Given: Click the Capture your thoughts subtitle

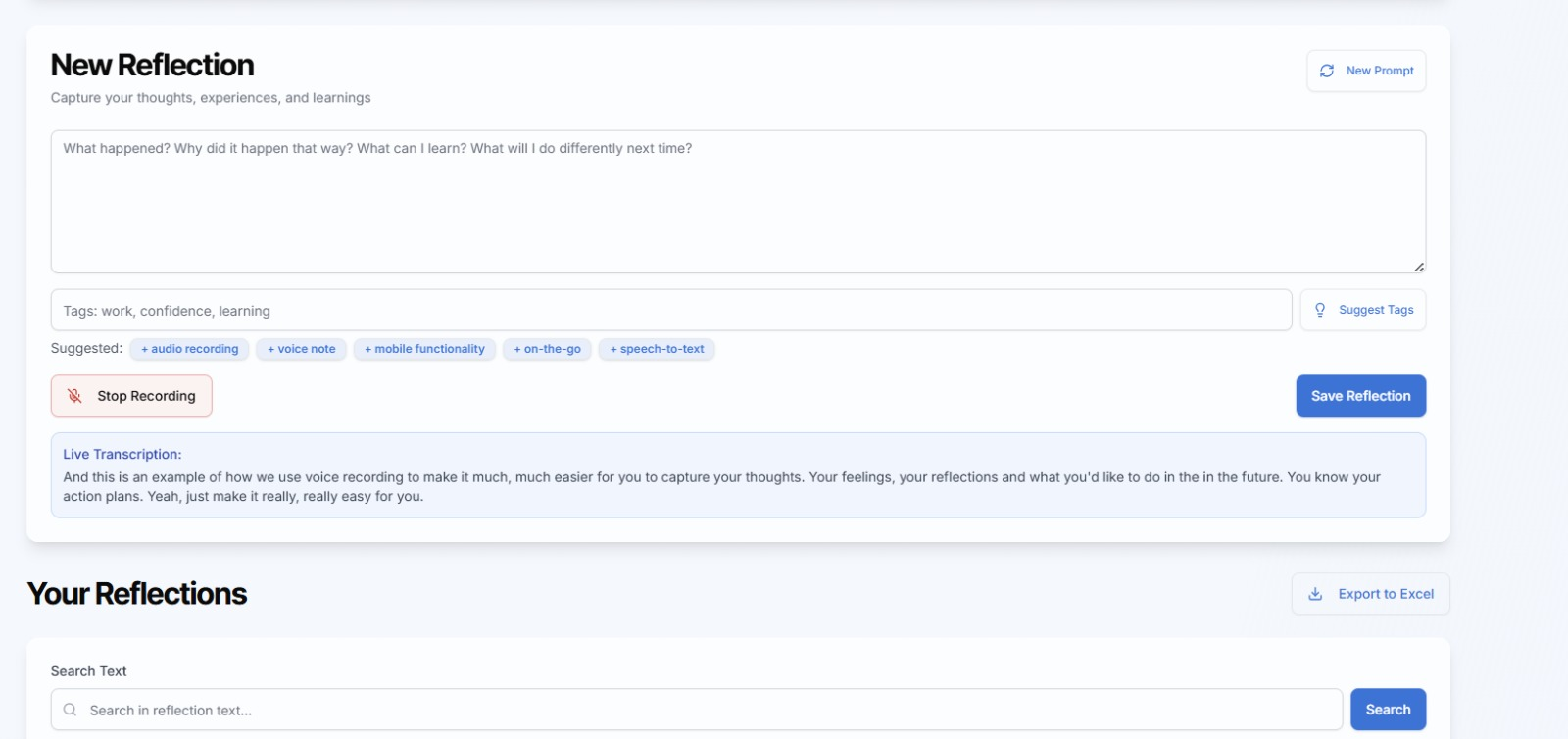Looking at the screenshot, I should click(x=211, y=98).
